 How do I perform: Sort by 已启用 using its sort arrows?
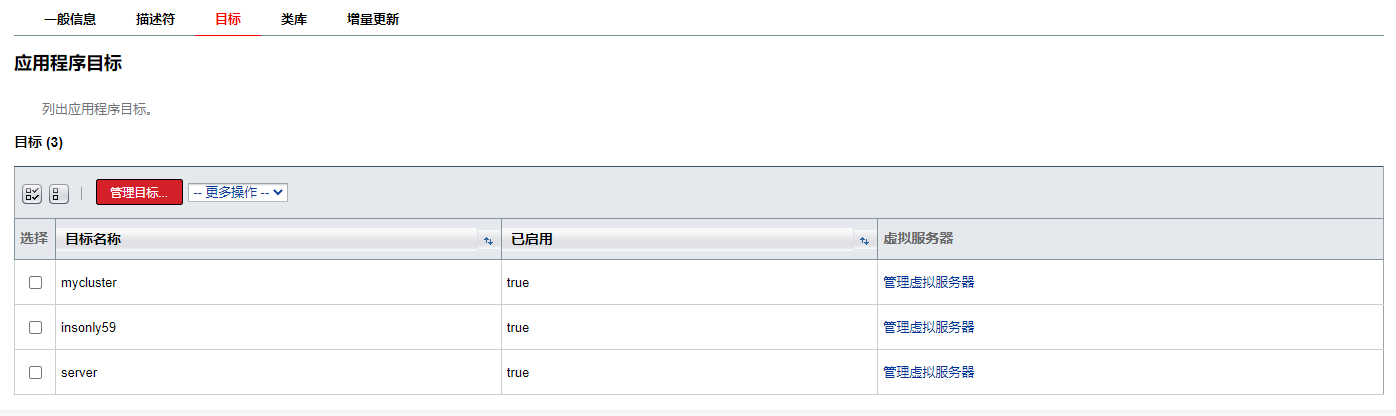[864, 240]
